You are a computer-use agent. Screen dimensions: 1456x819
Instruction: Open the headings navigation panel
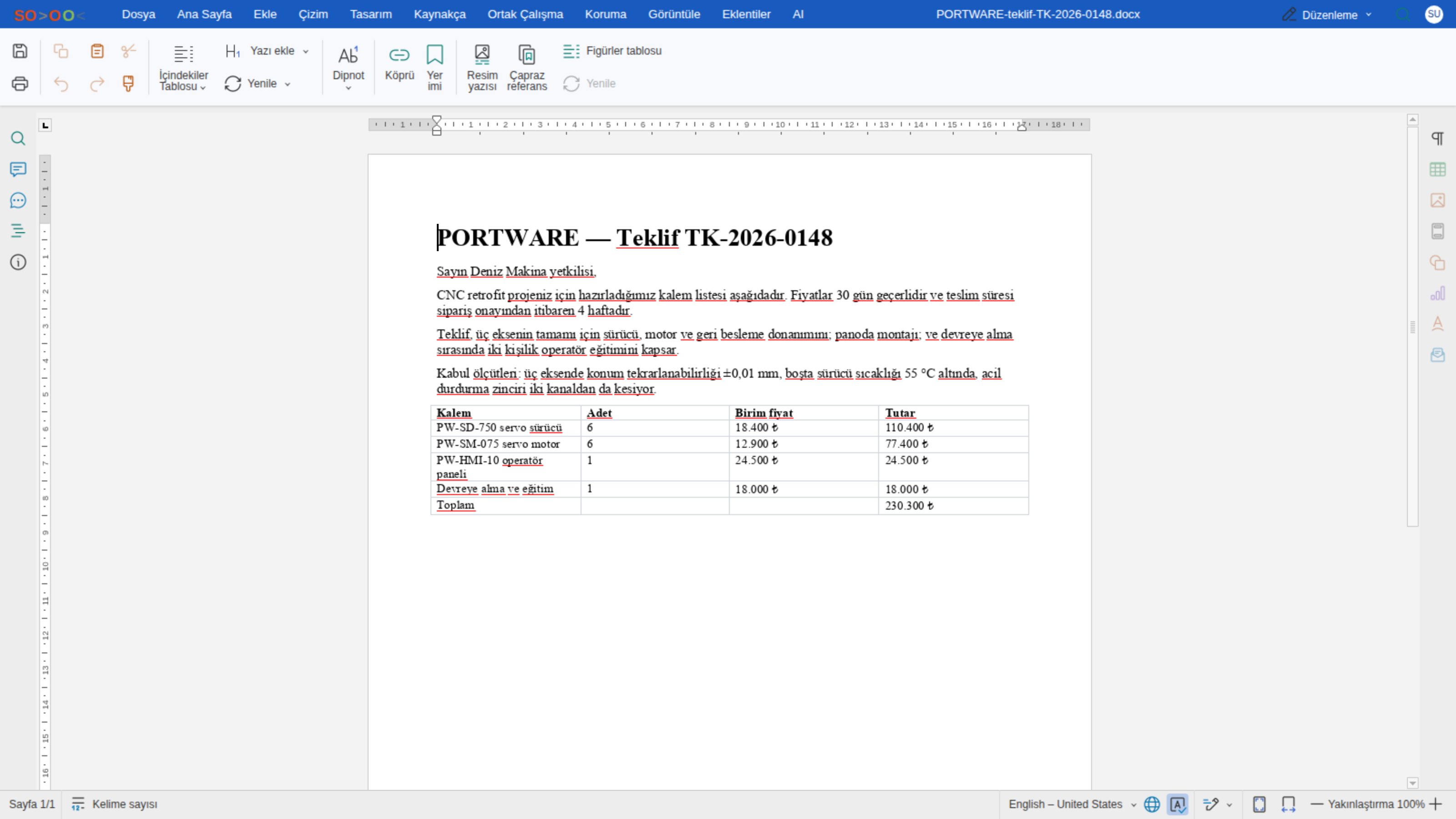18,231
